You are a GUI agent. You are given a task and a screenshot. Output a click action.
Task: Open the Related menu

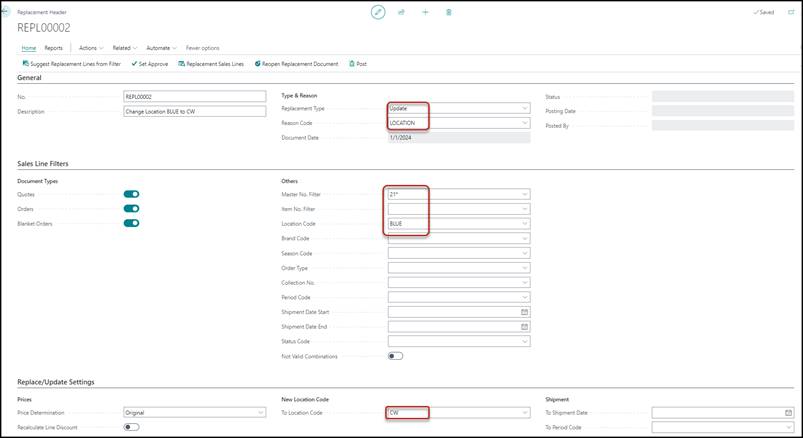point(124,48)
